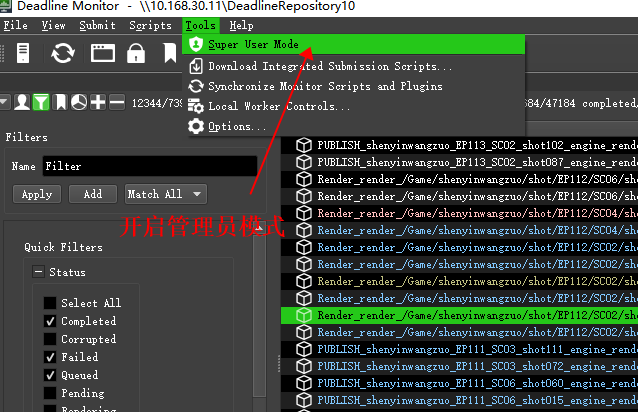This screenshot has height=412, width=638.
Task: Check the Select All status checkbox
Action: coord(50,303)
